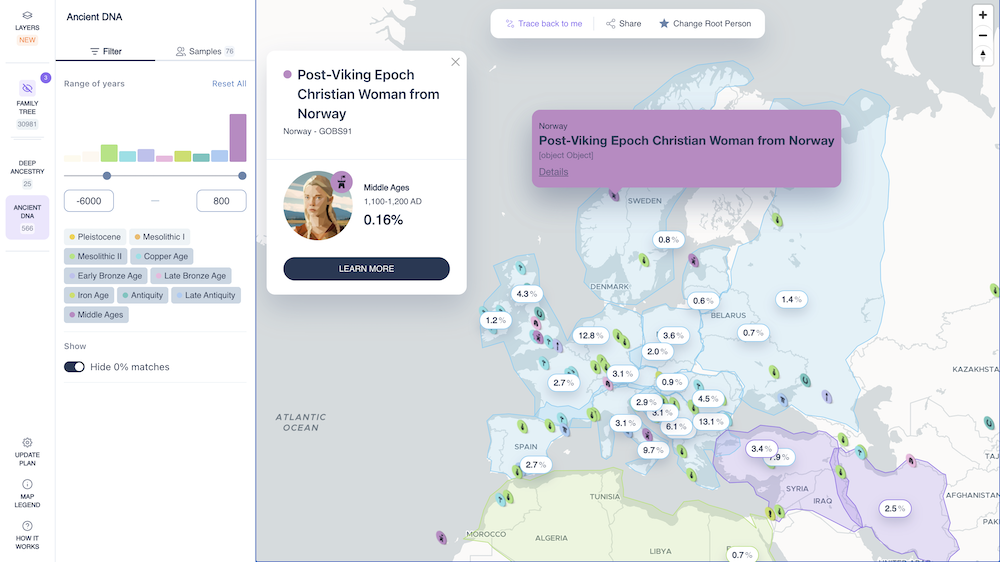Toggle the Pleistocene period filter
This screenshot has height=562, width=1000.
coord(94,237)
